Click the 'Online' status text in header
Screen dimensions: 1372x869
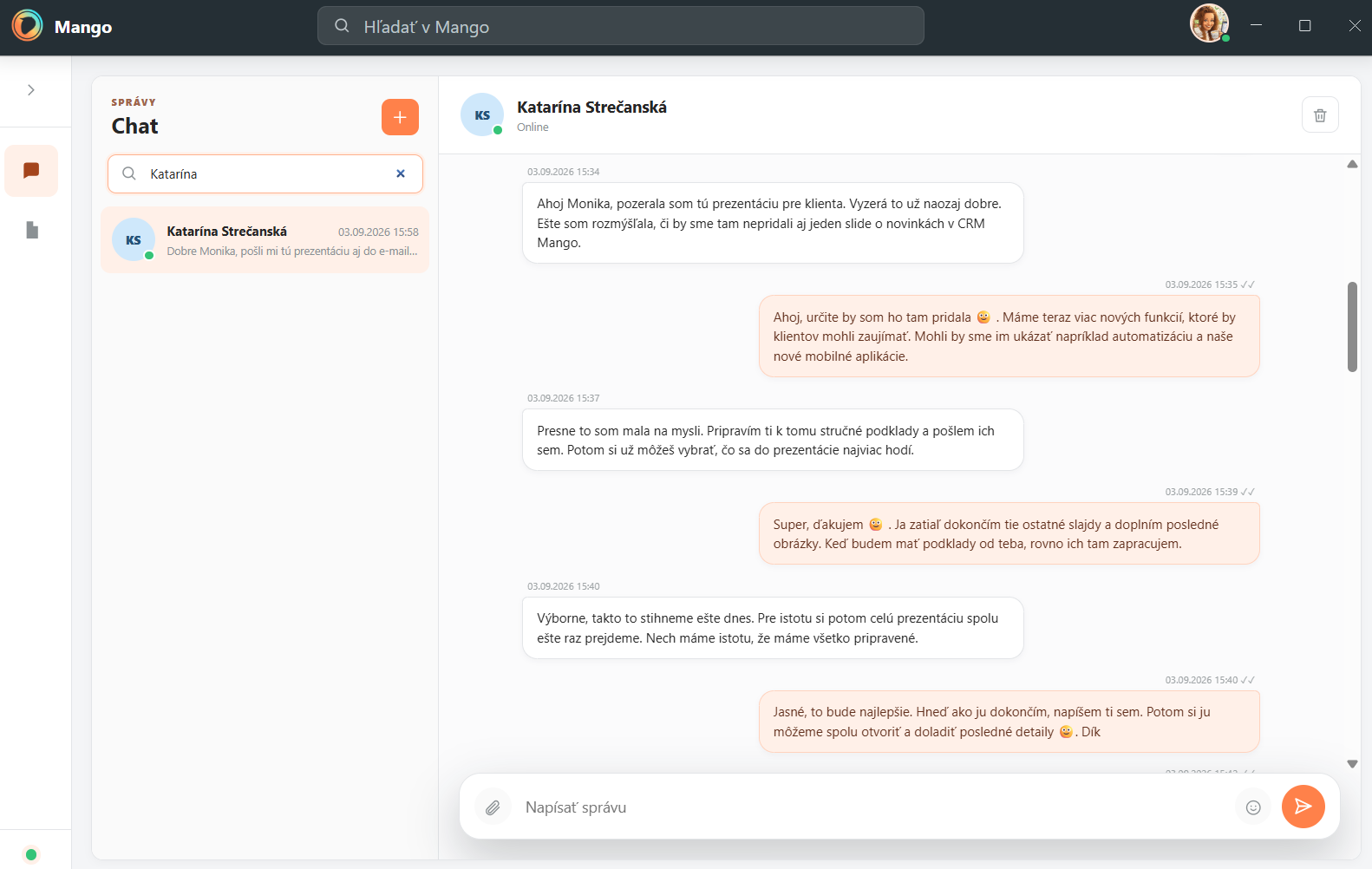coord(532,127)
